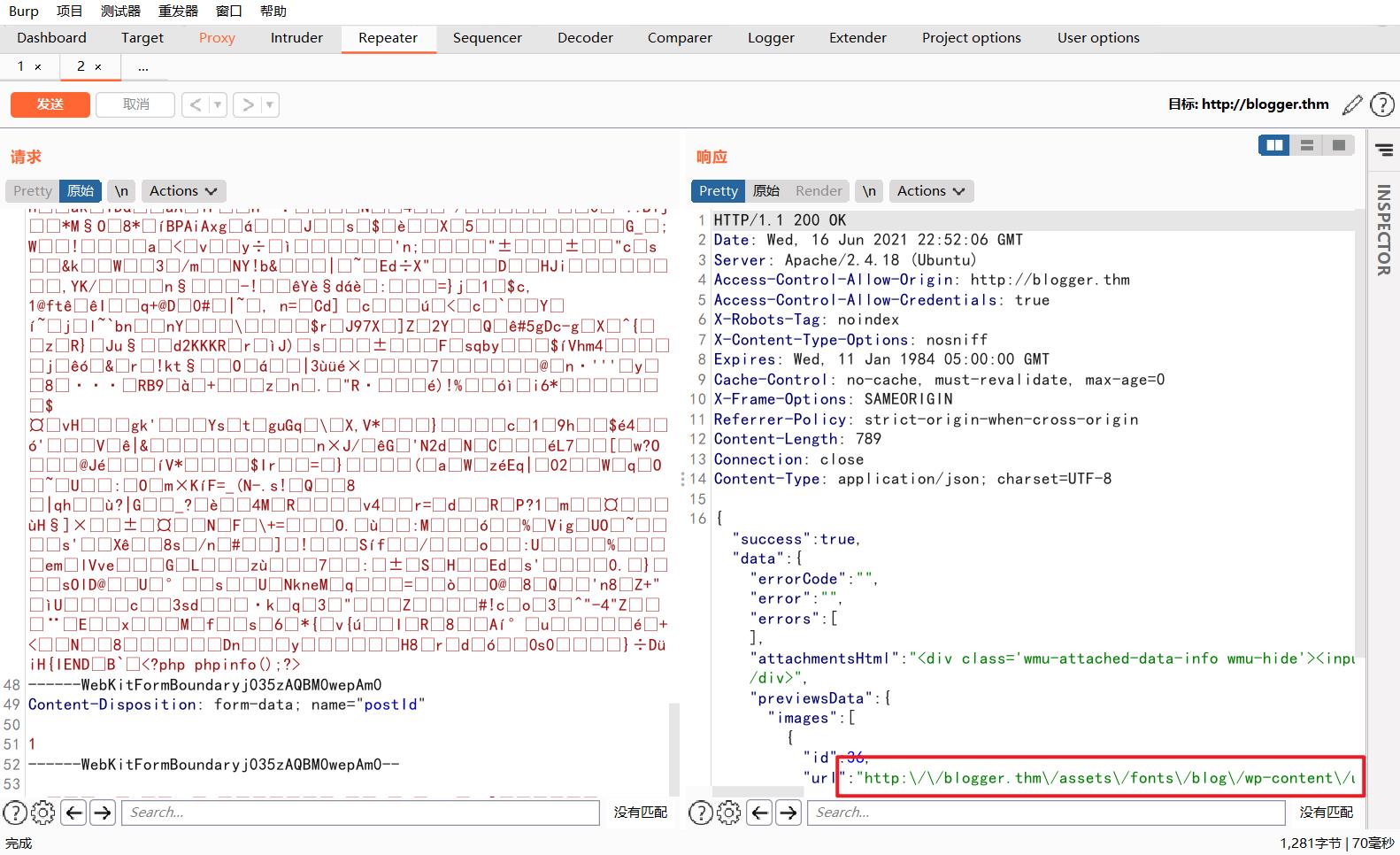Image resolution: width=1400 pixels, height=855 pixels.
Task: Switch to combined single-panel layout view
Action: click(1338, 145)
